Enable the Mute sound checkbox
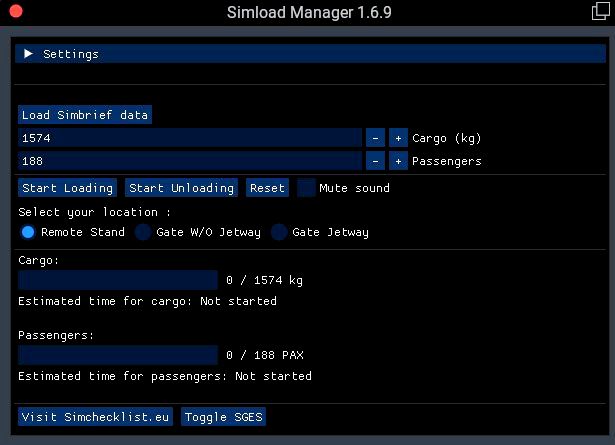Viewport: 615px width, 445px height. (x=306, y=188)
